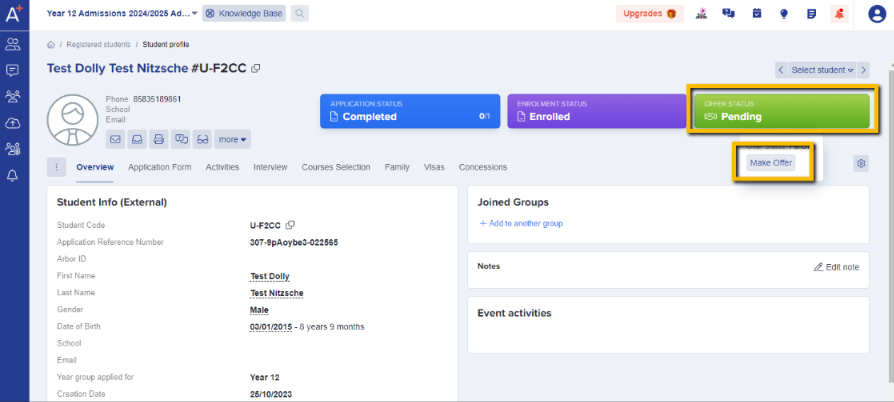Viewport: 894px width, 402px height.
Task: Switch to the Family tab
Action: [x=397, y=167]
